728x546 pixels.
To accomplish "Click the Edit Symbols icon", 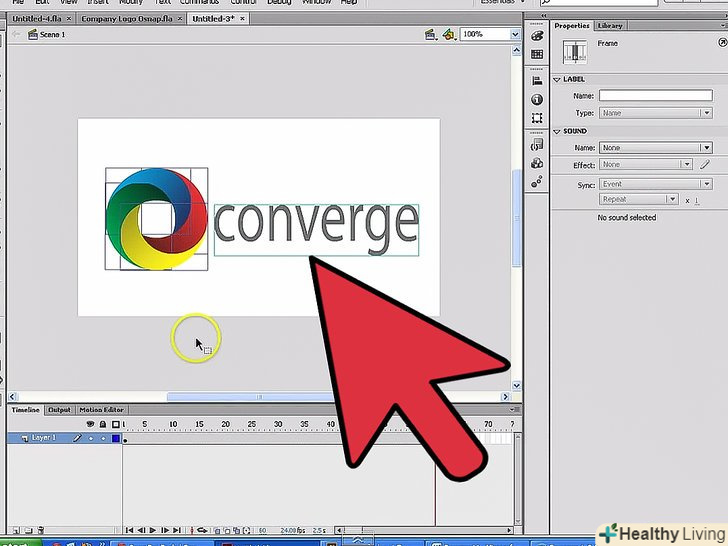I will point(449,34).
